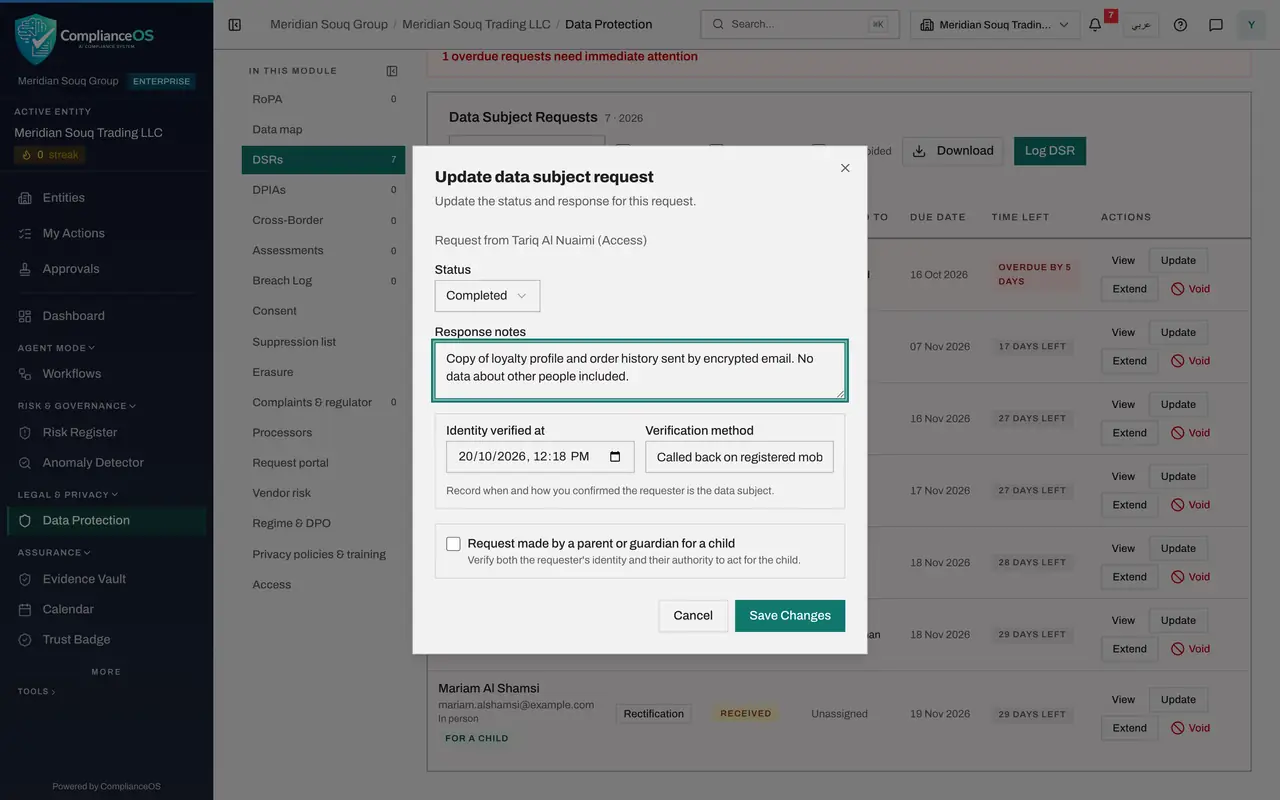Open the notifications bell icon

pyautogui.click(x=1095, y=25)
